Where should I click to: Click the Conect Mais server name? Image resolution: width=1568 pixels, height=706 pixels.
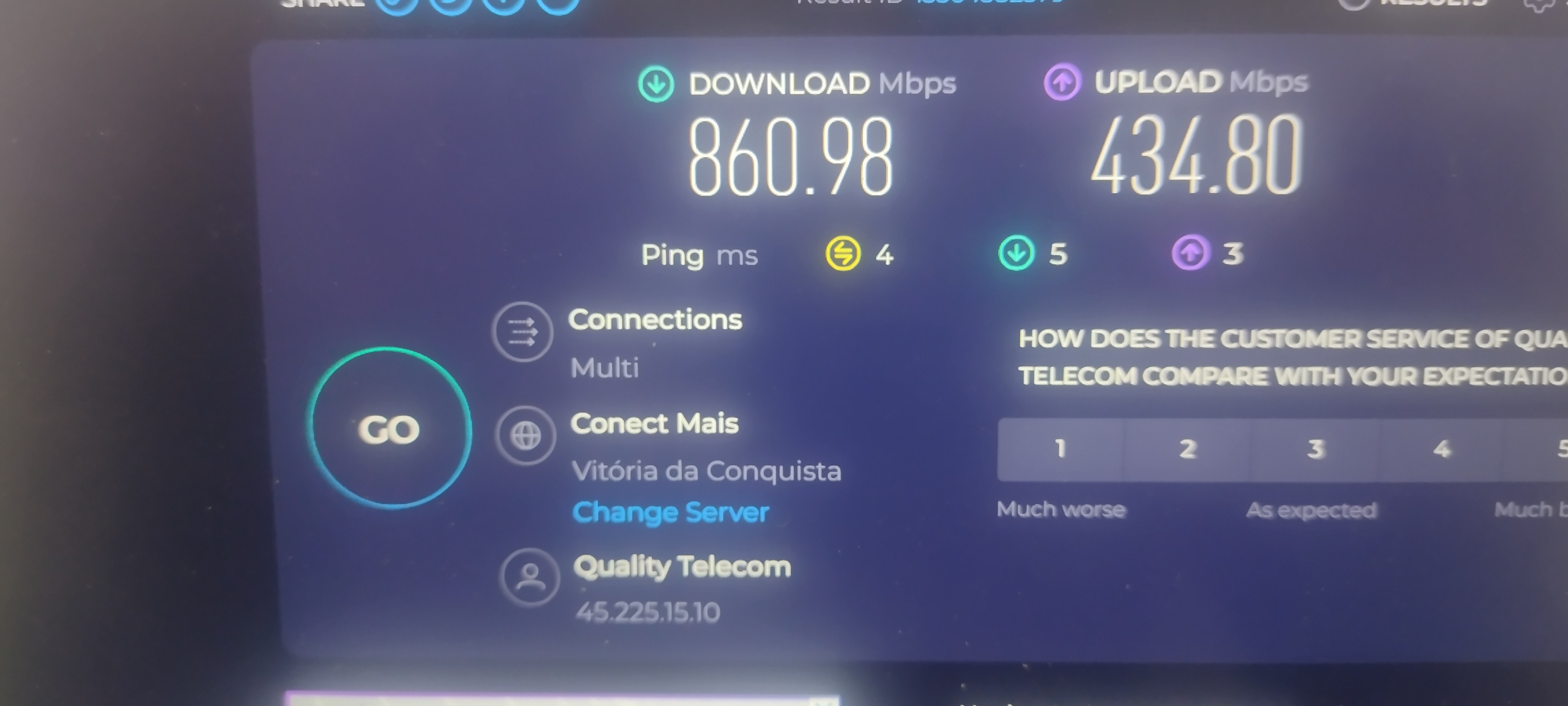tap(654, 423)
